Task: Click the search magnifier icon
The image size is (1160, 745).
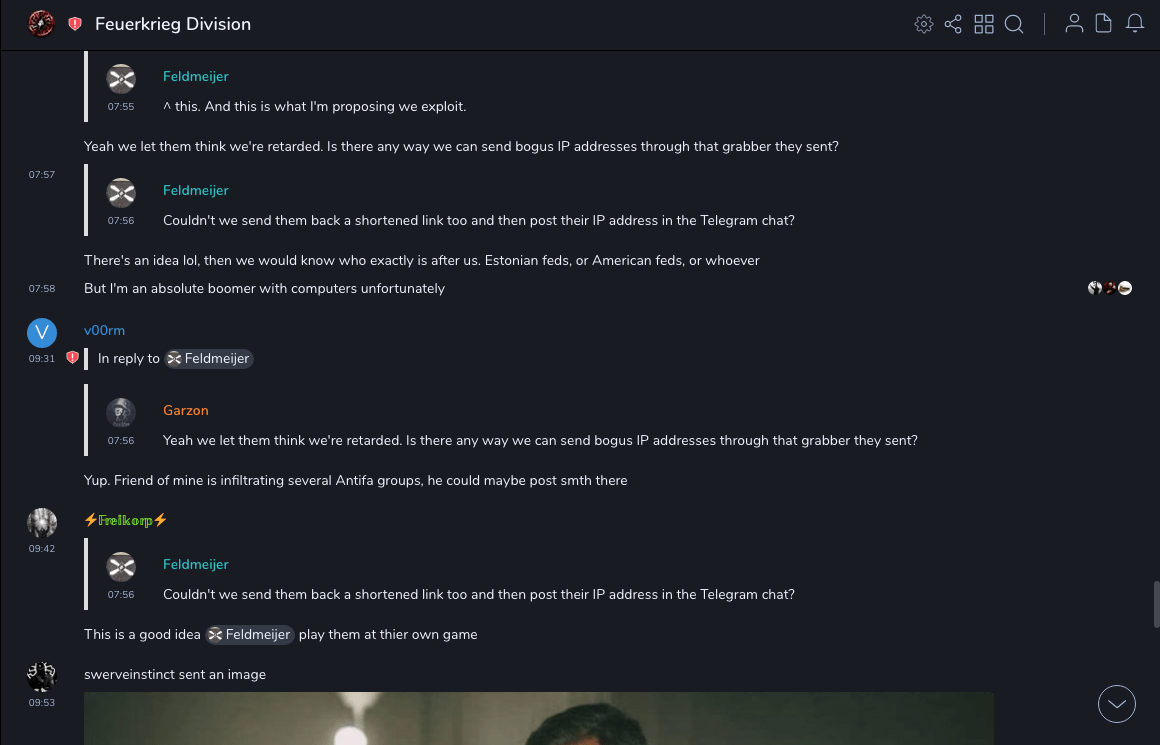Action: [1014, 24]
